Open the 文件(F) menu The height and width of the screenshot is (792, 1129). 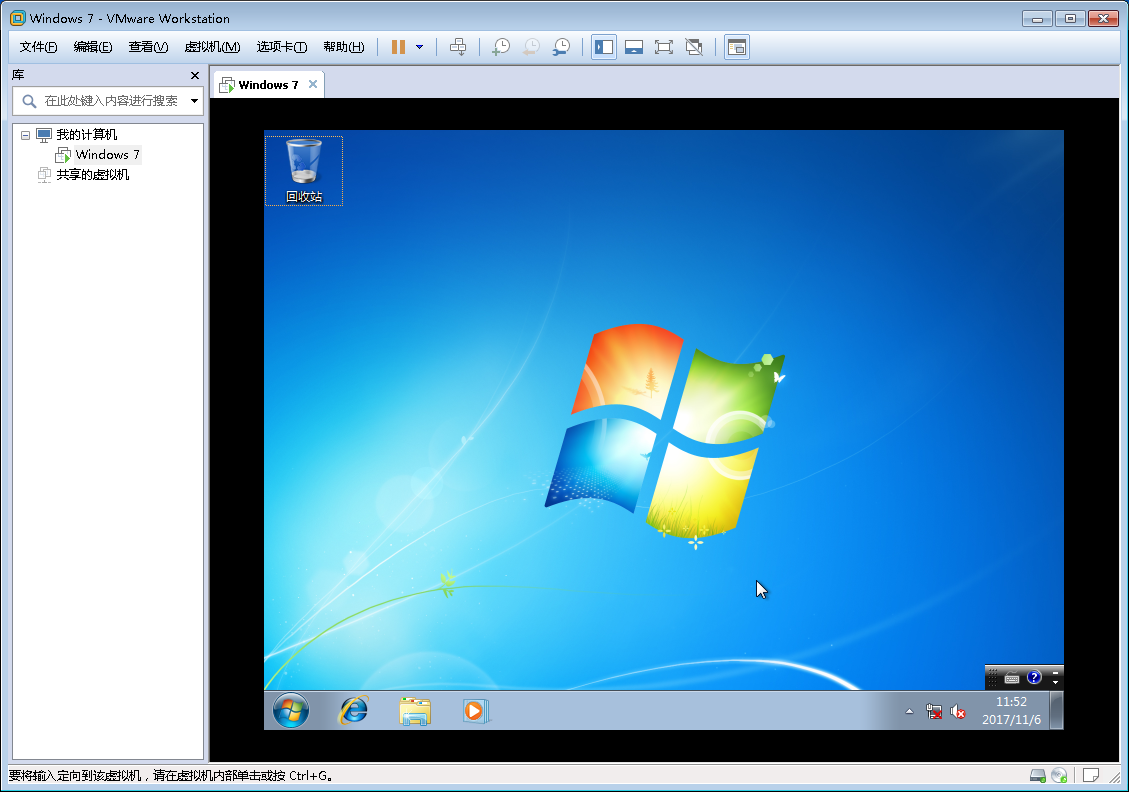click(38, 47)
